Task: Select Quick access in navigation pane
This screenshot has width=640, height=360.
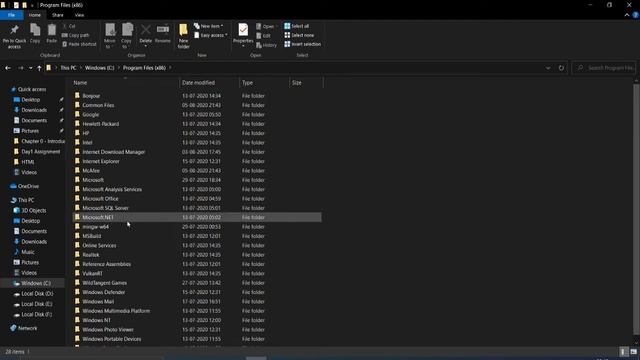Action: click(x=32, y=89)
